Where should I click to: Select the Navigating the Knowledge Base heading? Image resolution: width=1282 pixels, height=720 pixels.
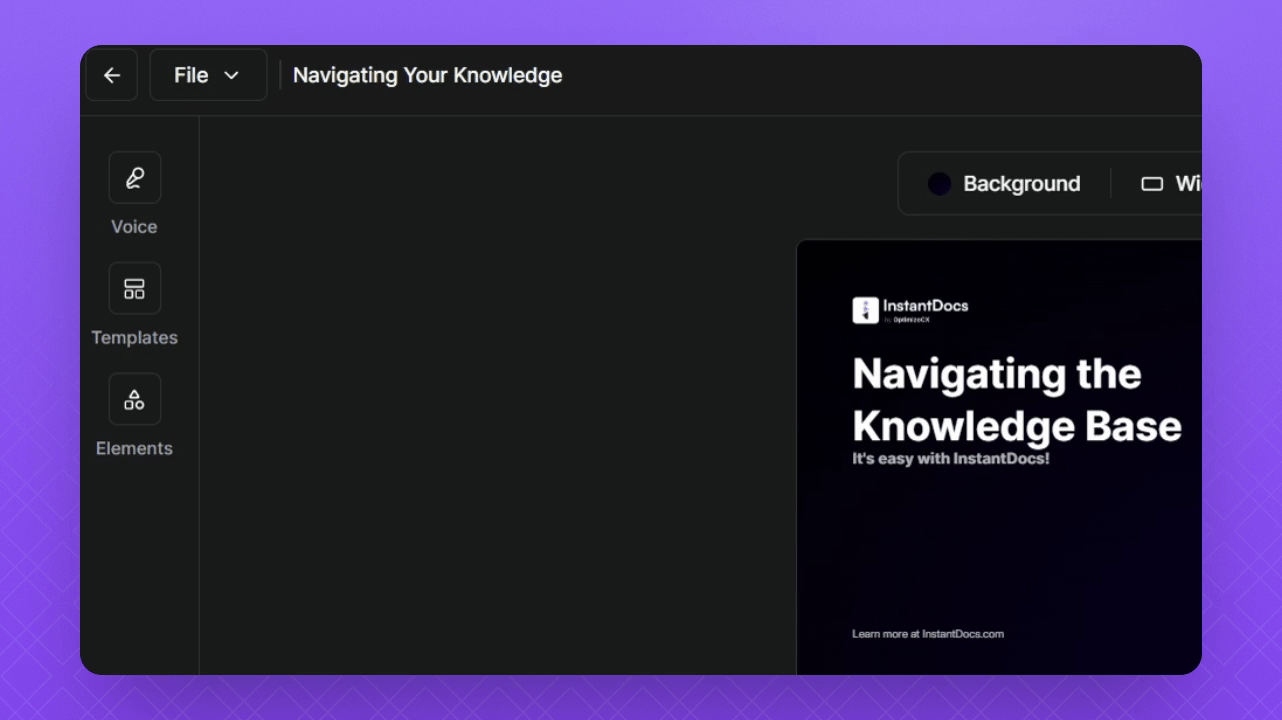tap(1016, 400)
